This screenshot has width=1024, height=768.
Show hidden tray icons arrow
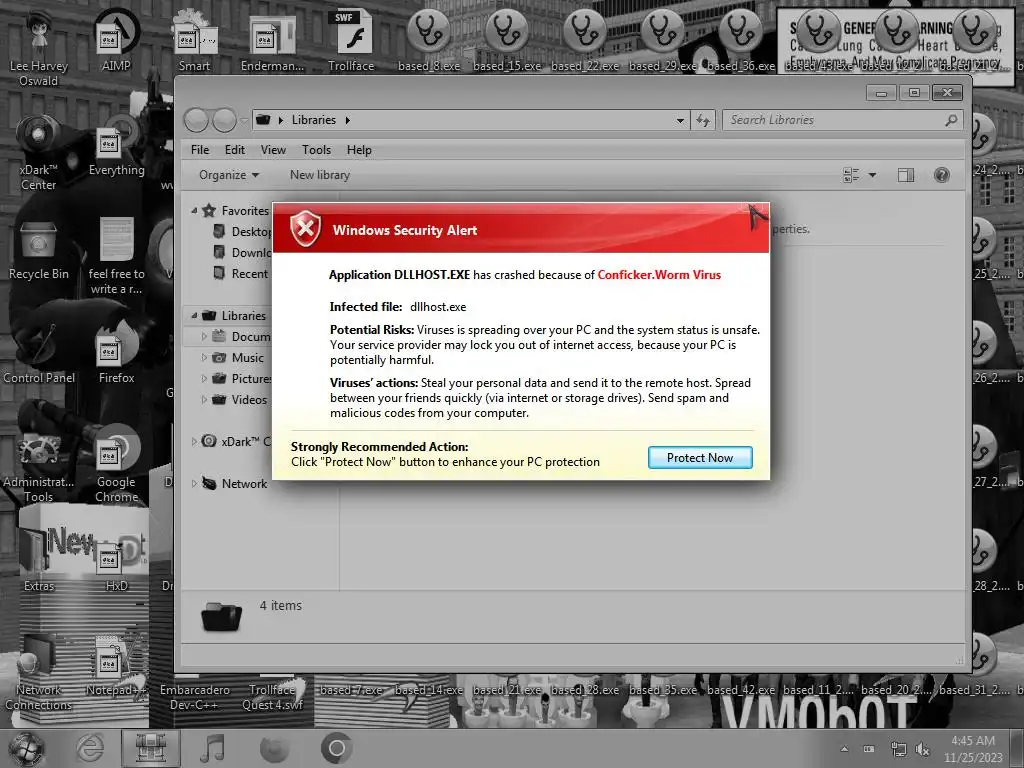tap(844, 749)
